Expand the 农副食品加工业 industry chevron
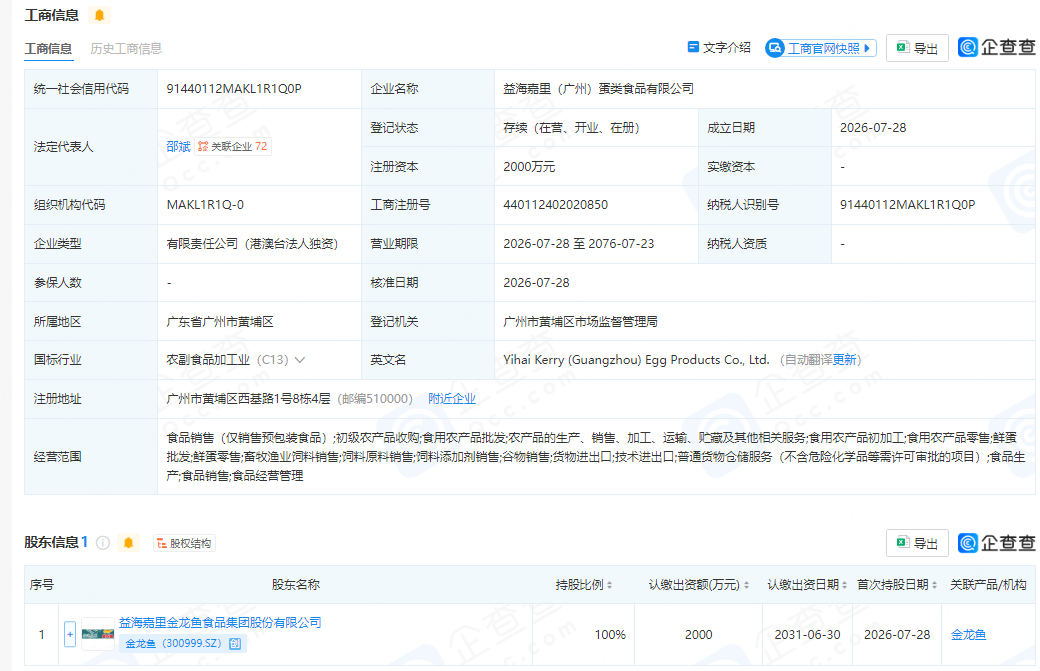1040x671 pixels. (x=300, y=360)
